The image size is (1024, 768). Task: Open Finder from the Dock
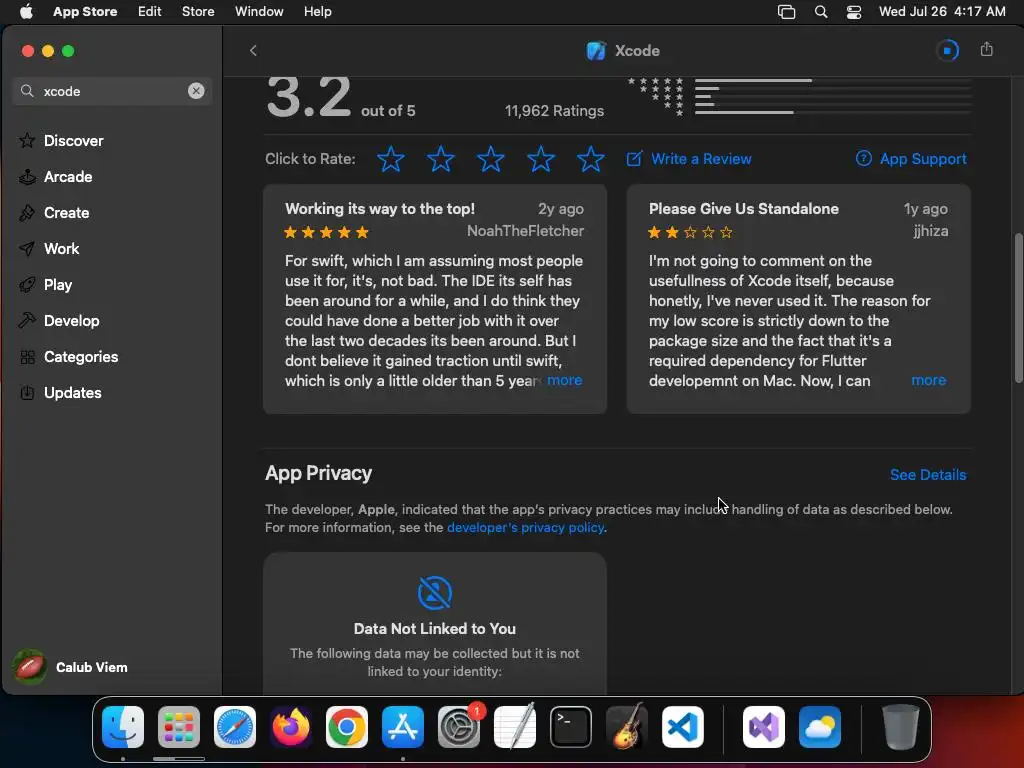[x=123, y=727]
